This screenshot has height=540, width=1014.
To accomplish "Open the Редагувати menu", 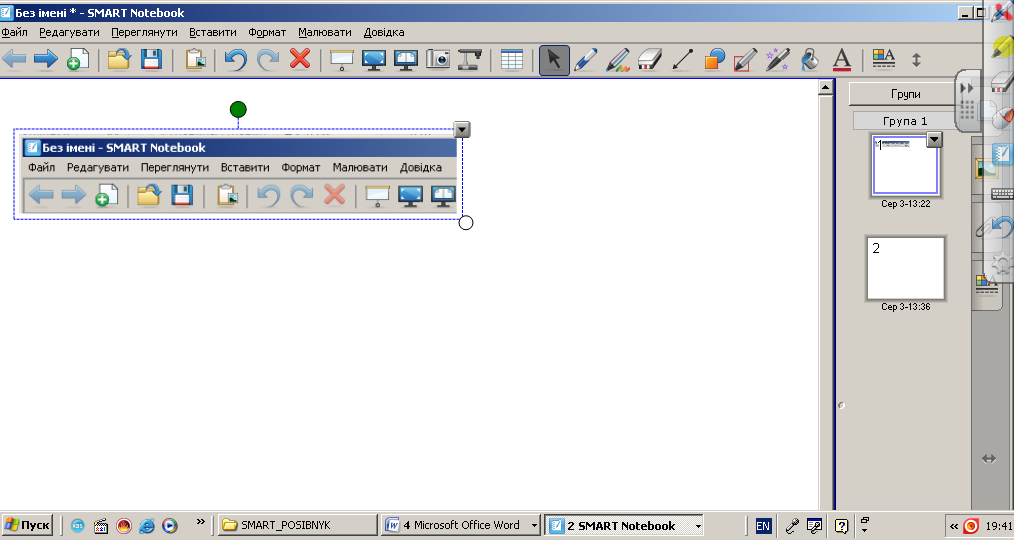I will click(x=69, y=32).
